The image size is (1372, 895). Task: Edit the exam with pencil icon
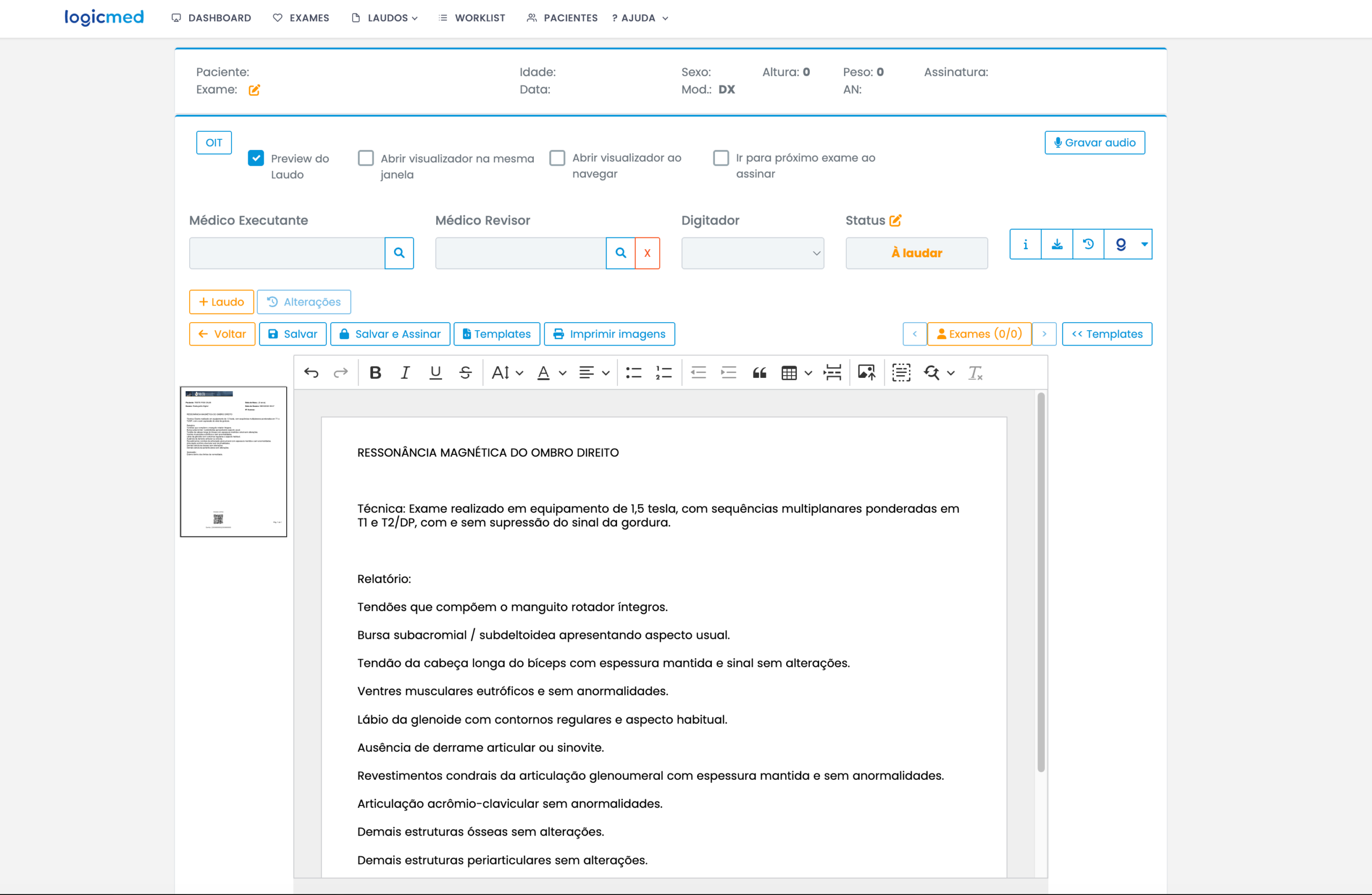(x=254, y=90)
